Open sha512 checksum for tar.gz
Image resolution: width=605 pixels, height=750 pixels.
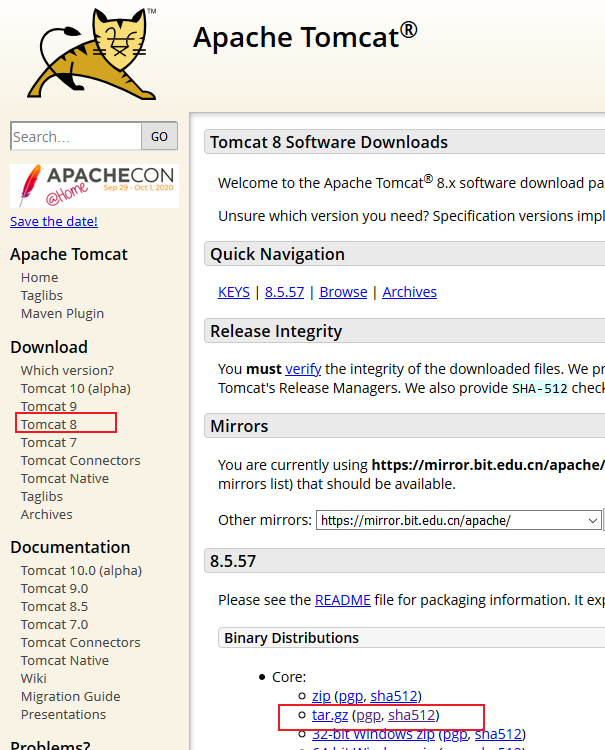412,715
